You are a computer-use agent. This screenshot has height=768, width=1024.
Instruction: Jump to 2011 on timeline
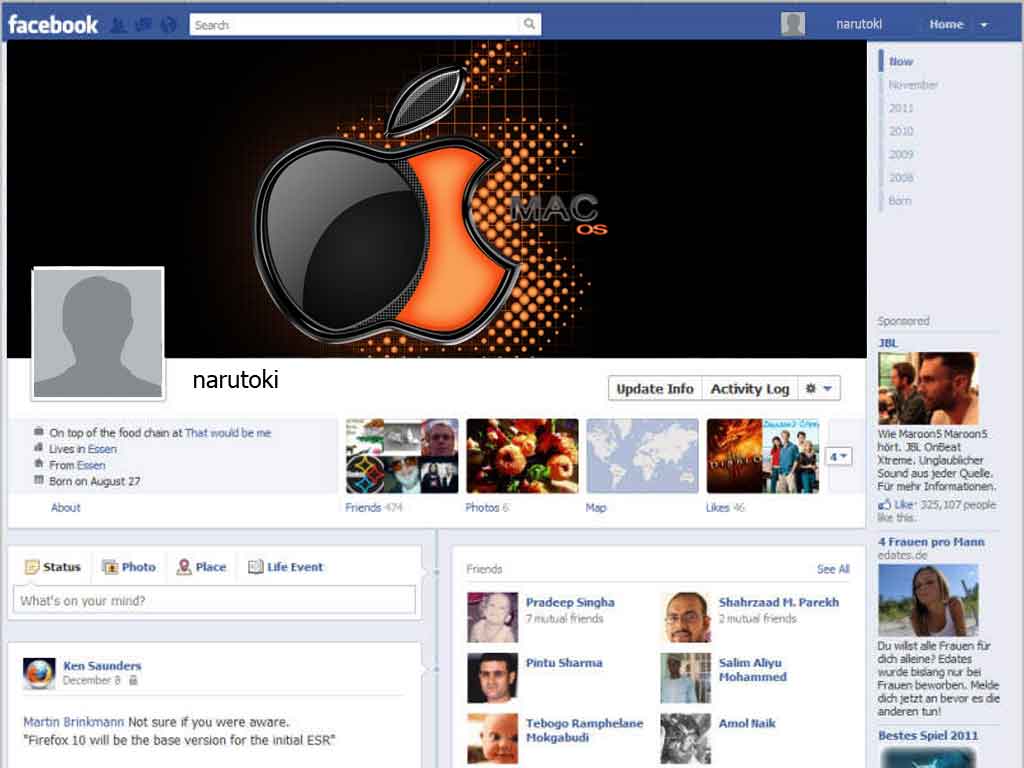pos(901,108)
